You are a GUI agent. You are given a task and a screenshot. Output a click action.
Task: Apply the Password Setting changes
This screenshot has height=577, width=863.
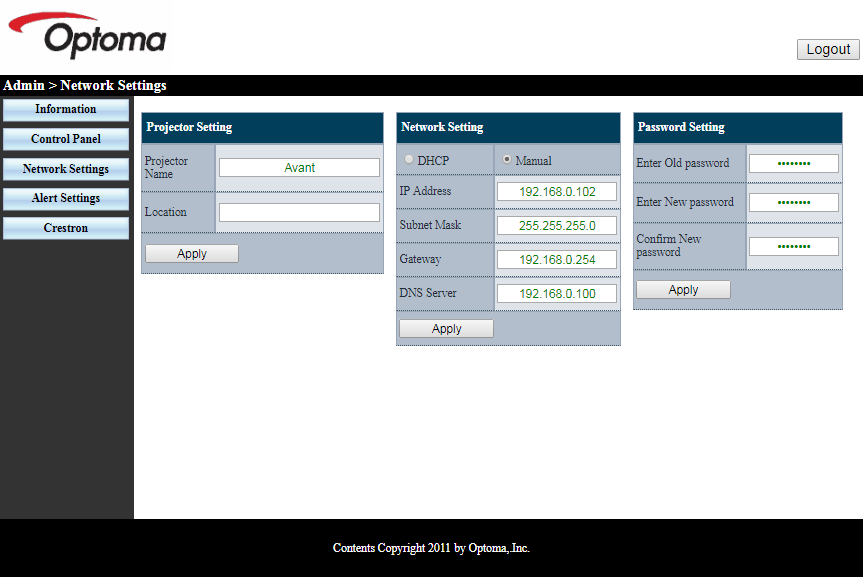(x=683, y=290)
